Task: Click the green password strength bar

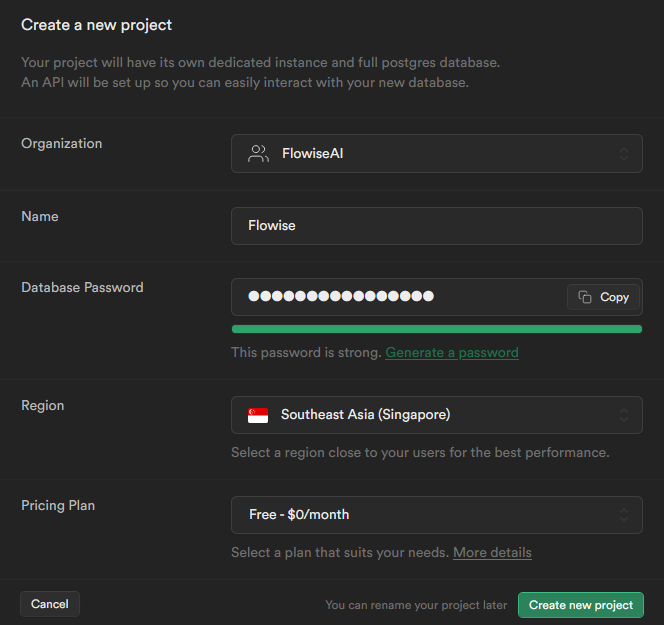Action: point(436,328)
